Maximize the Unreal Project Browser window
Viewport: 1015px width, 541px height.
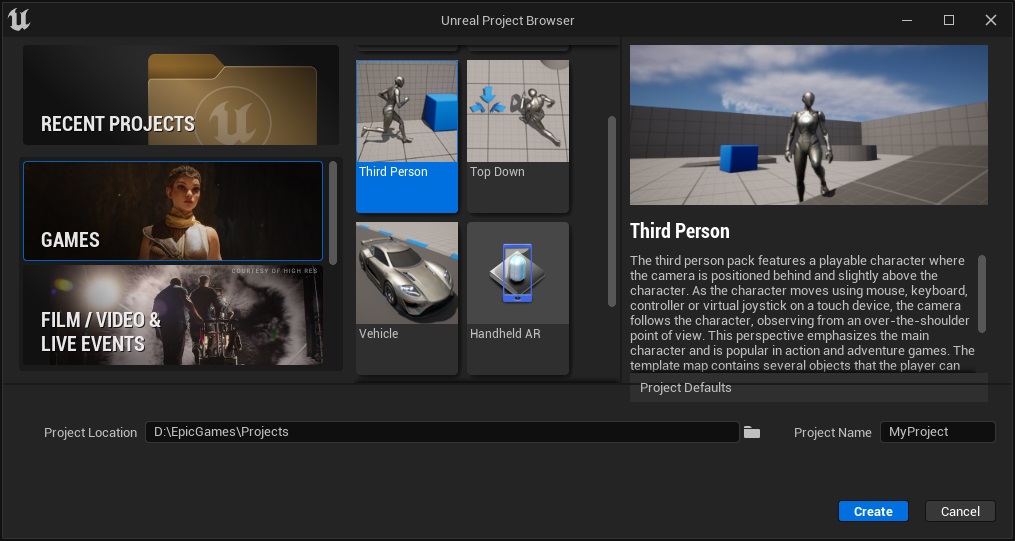[949, 20]
